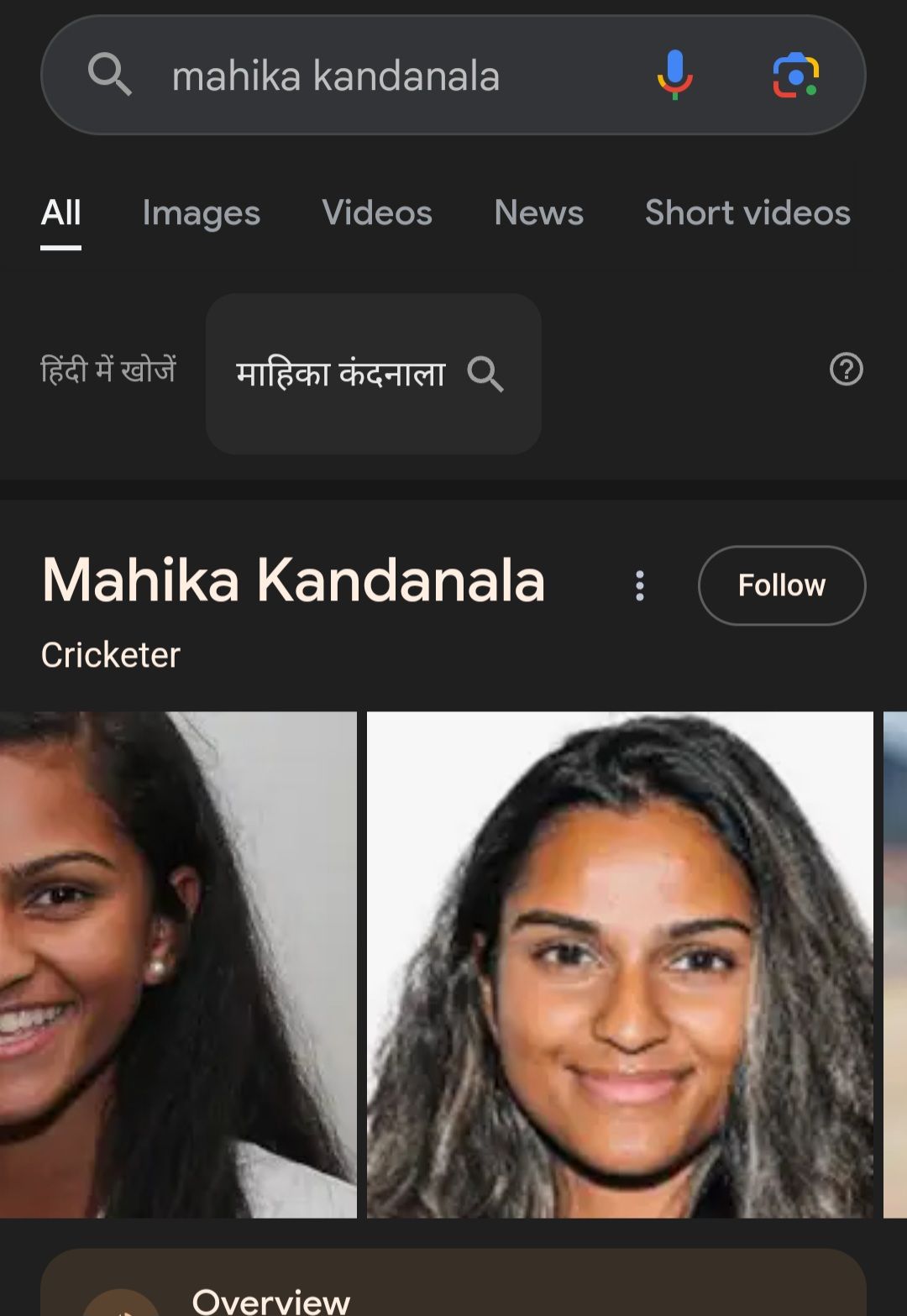Start voice search with microphone icon
907x1316 pixels.
pos(674,75)
